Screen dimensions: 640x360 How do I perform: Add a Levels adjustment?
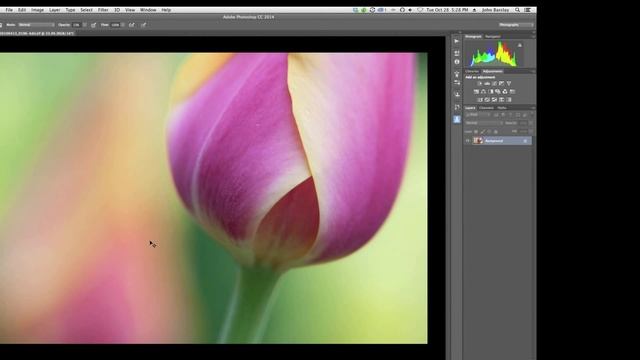487,84
